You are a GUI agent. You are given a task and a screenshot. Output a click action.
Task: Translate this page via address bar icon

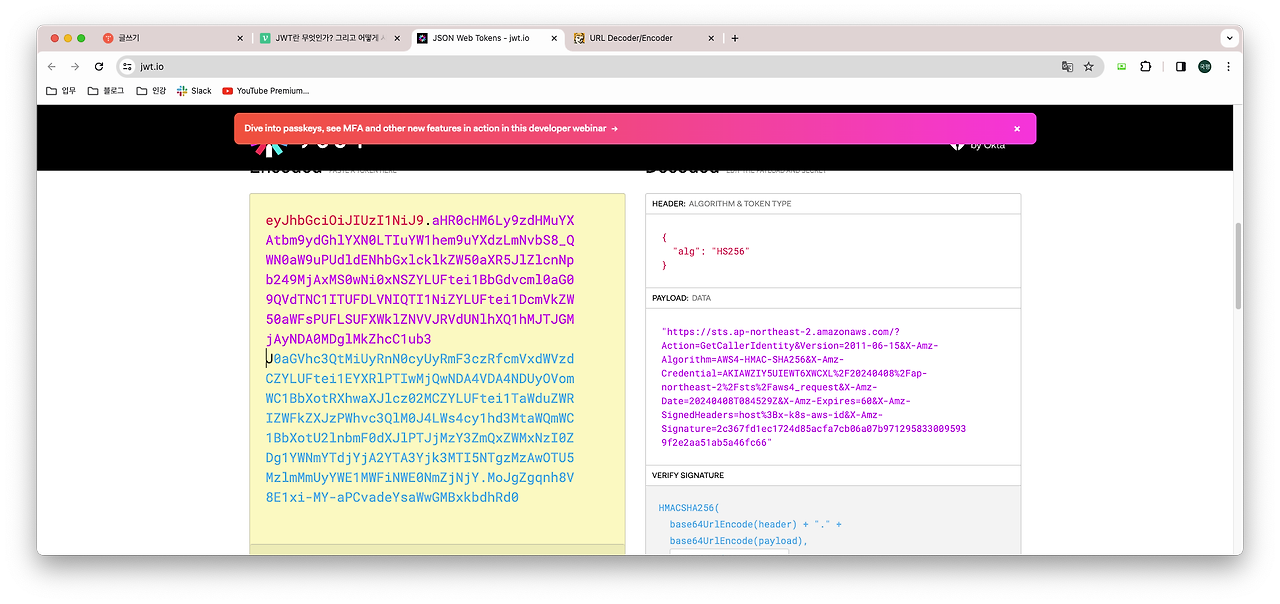(x=1067, y=66)
